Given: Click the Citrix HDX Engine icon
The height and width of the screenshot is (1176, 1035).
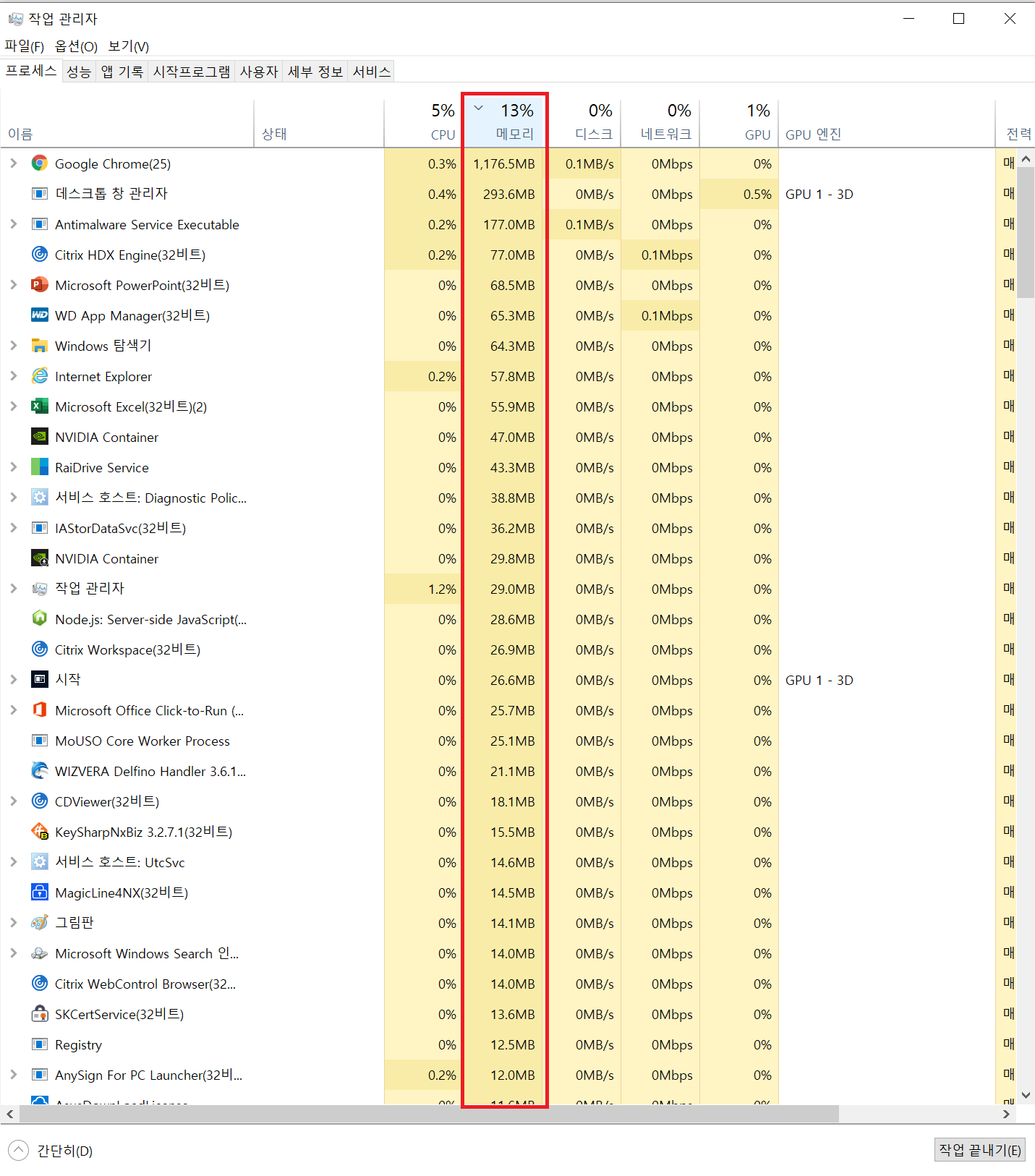Looking at the screenshot, I should pyautogui.click(x=40, y=255).
